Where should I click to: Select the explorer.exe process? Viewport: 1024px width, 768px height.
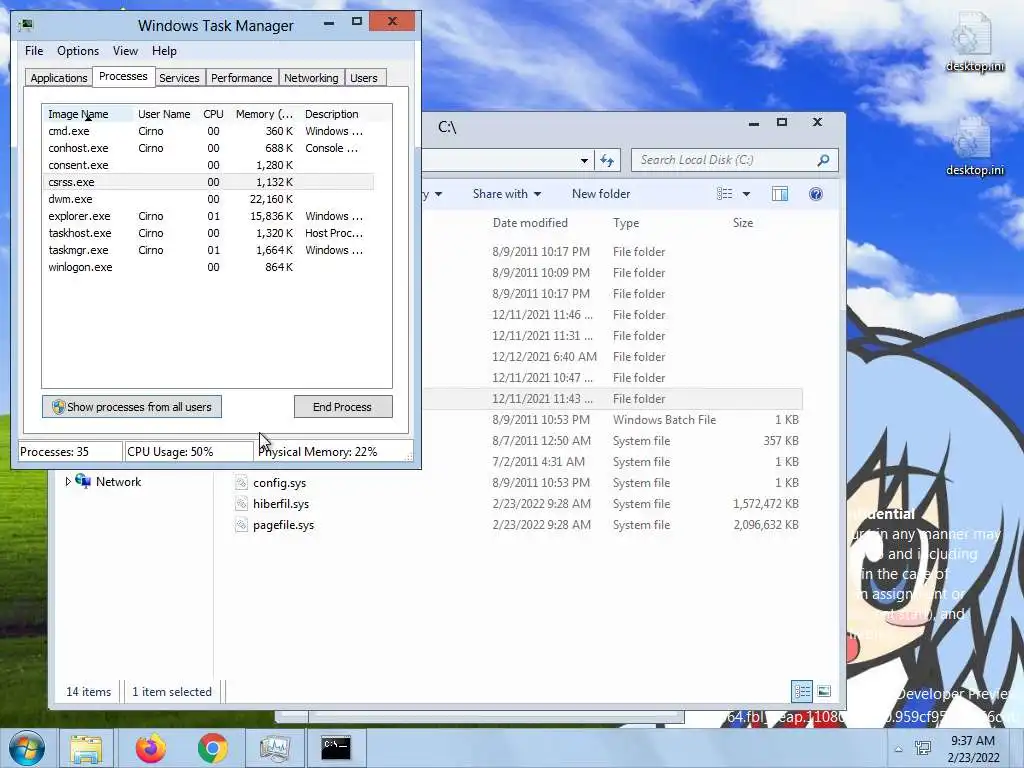tap(208, 216)
